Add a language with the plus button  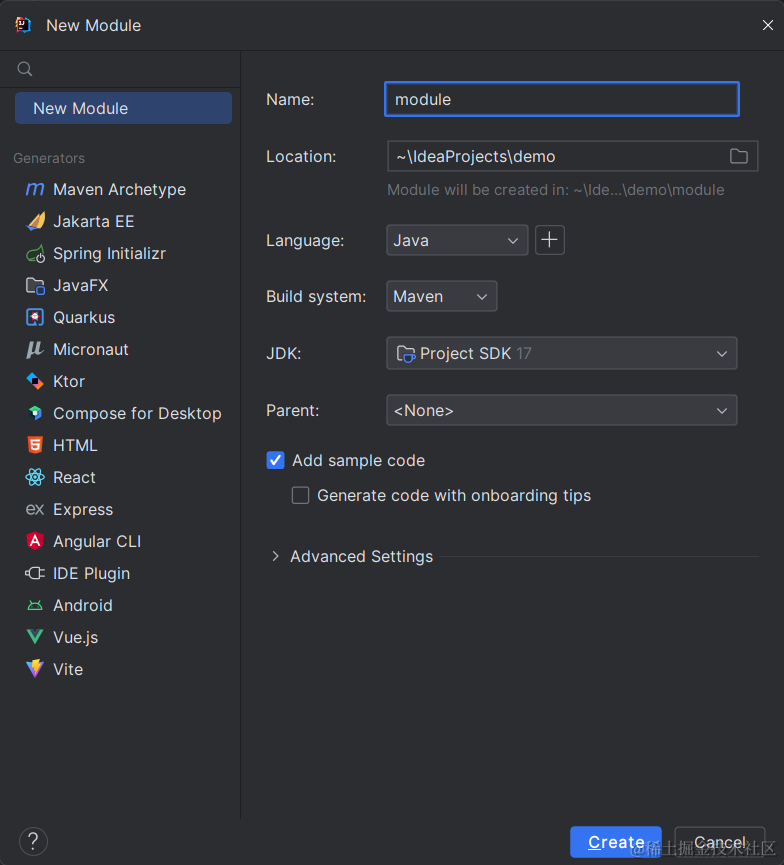550,240
